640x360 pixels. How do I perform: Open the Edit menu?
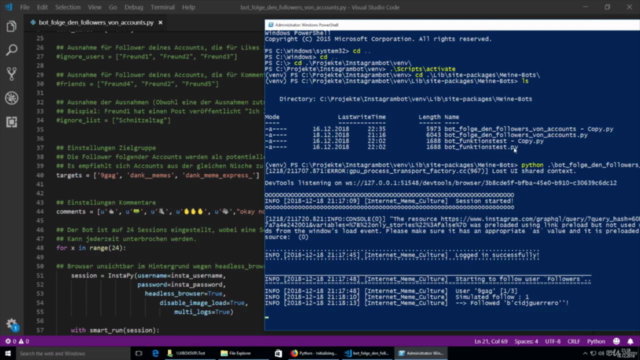click(42, 7)
